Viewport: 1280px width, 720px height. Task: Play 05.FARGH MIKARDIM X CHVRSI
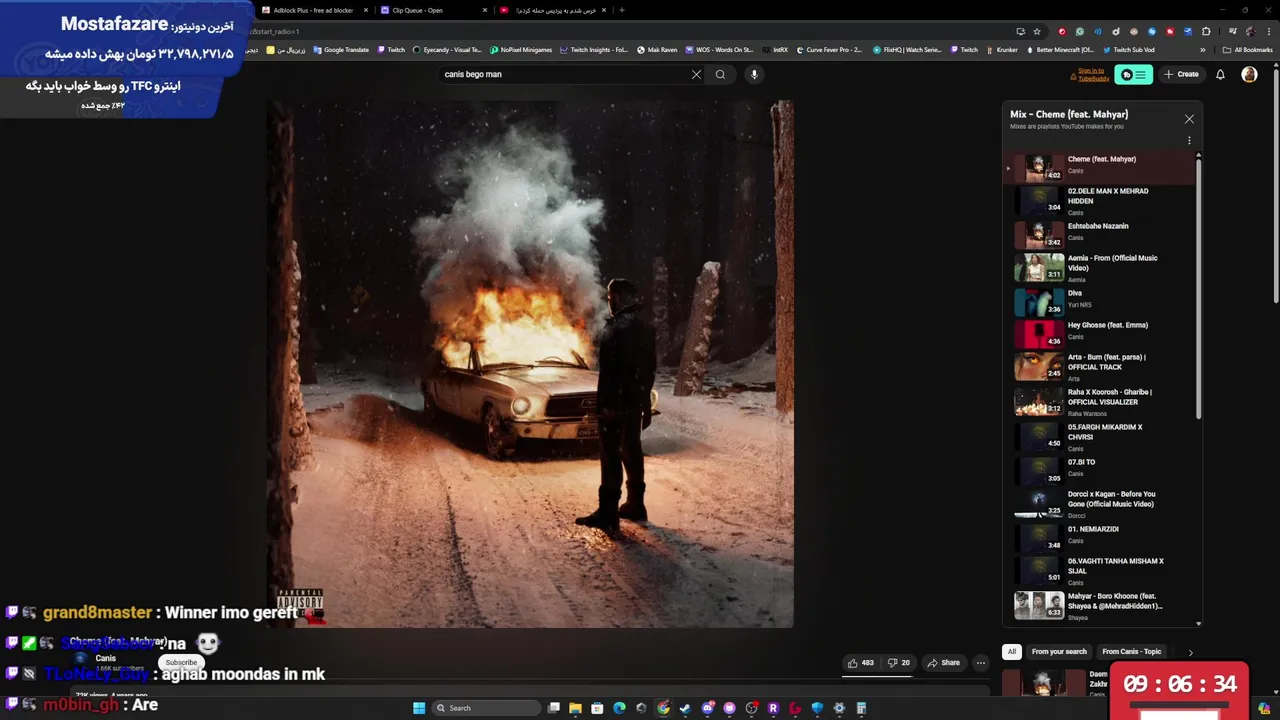tap(1100, 437)
